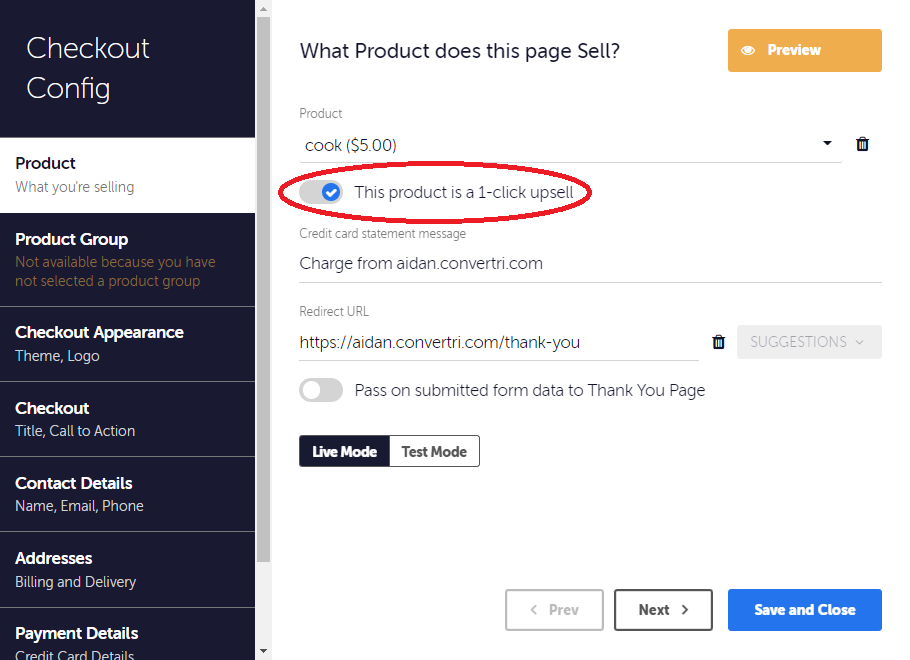Open the Product dropdown arrow
Screen dimensions: 910x660
tap(827, 144)
